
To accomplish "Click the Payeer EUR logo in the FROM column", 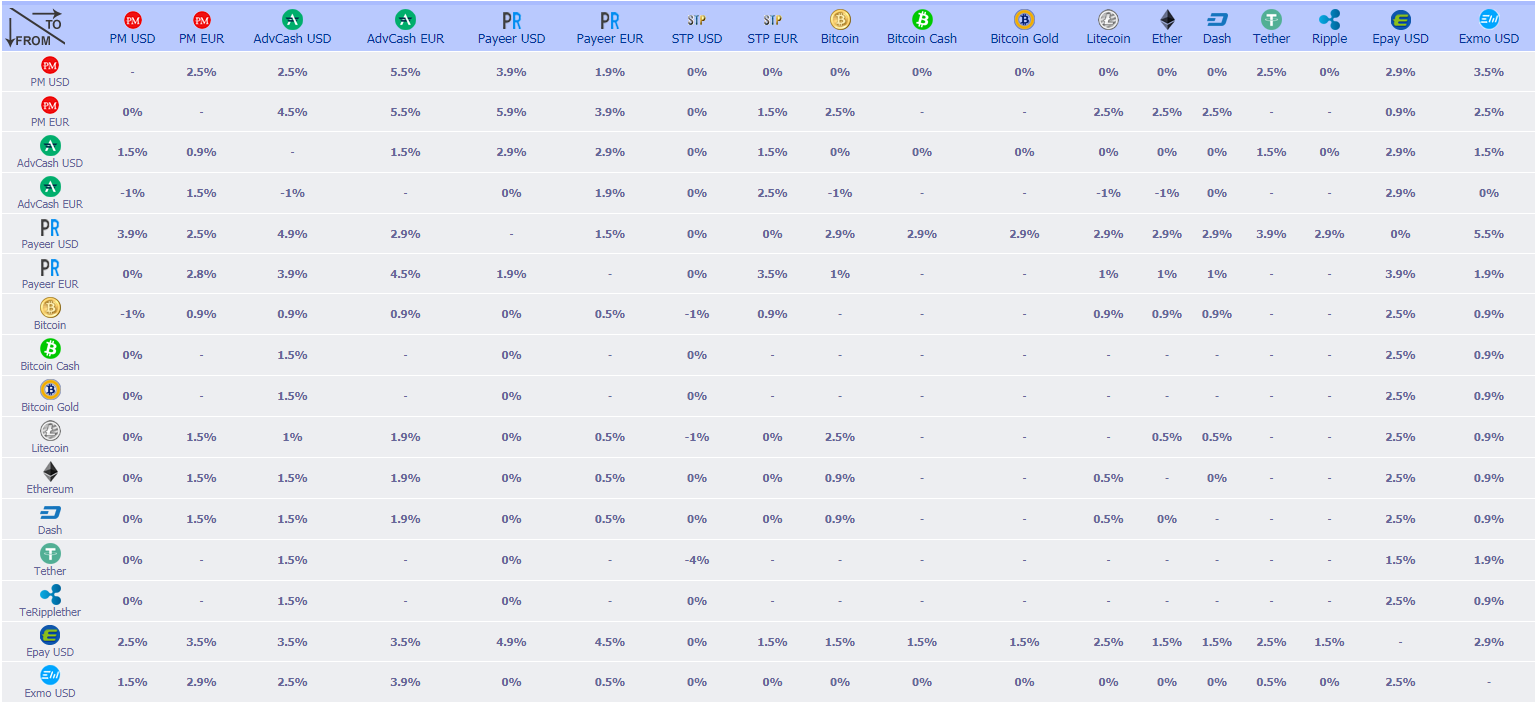I will click(50, 267).
